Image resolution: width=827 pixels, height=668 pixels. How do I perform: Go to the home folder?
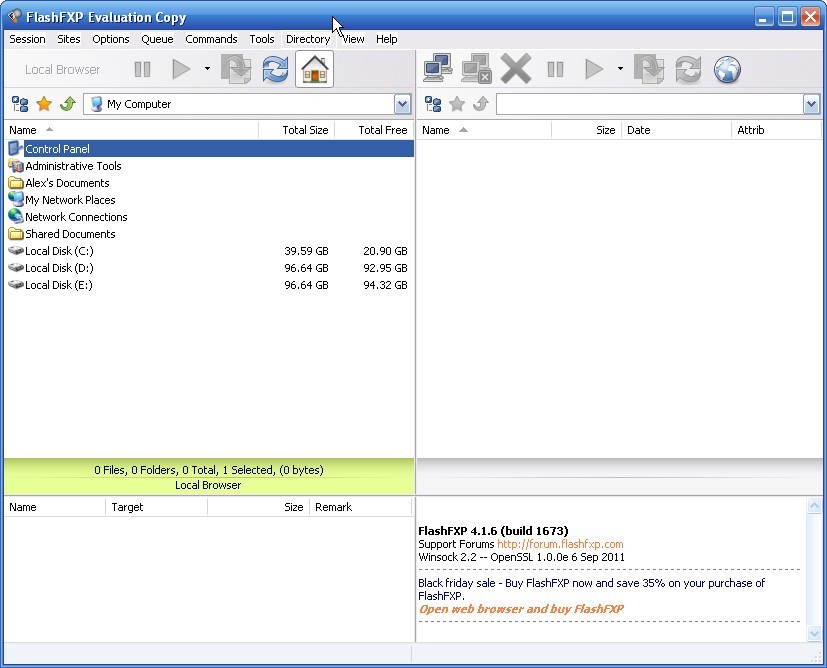click(x=313, y=68)
